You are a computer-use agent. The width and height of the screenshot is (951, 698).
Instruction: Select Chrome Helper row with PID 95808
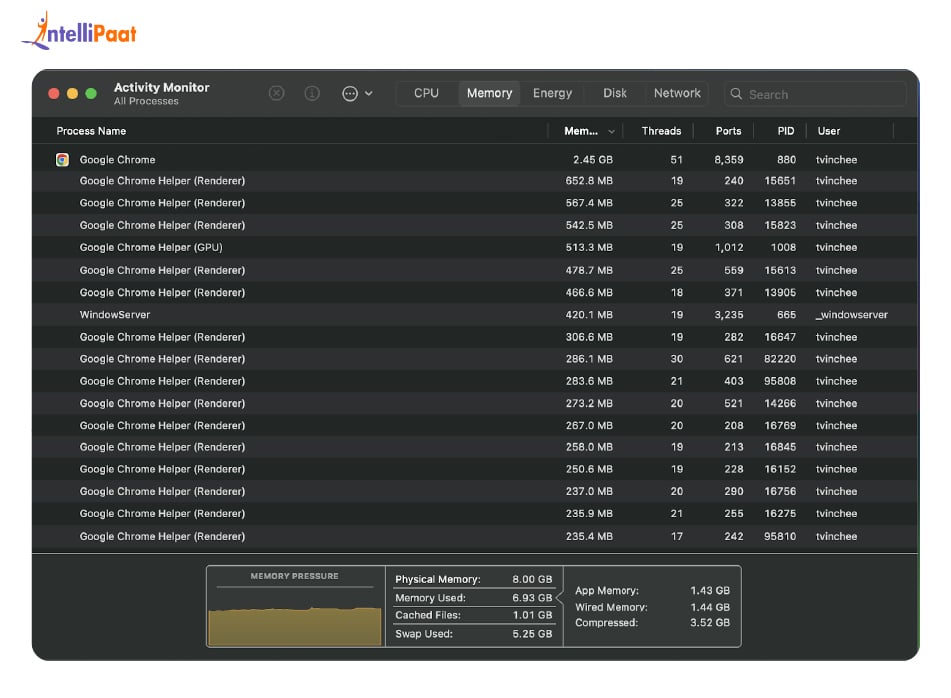click(476, 381)
